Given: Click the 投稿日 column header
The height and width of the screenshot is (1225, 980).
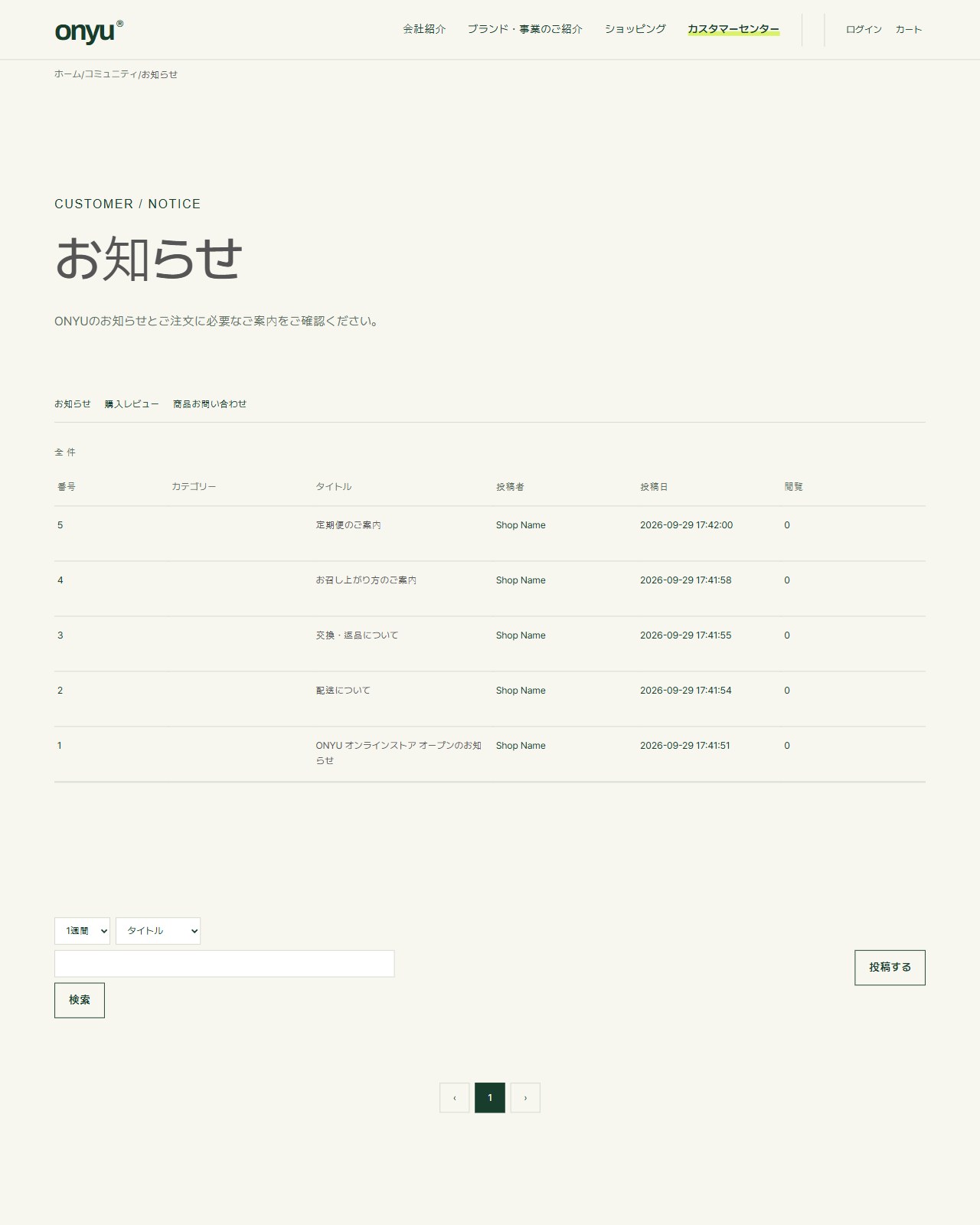Looking at the screenshot, I should pyautogui.click(x=654, y=487).
